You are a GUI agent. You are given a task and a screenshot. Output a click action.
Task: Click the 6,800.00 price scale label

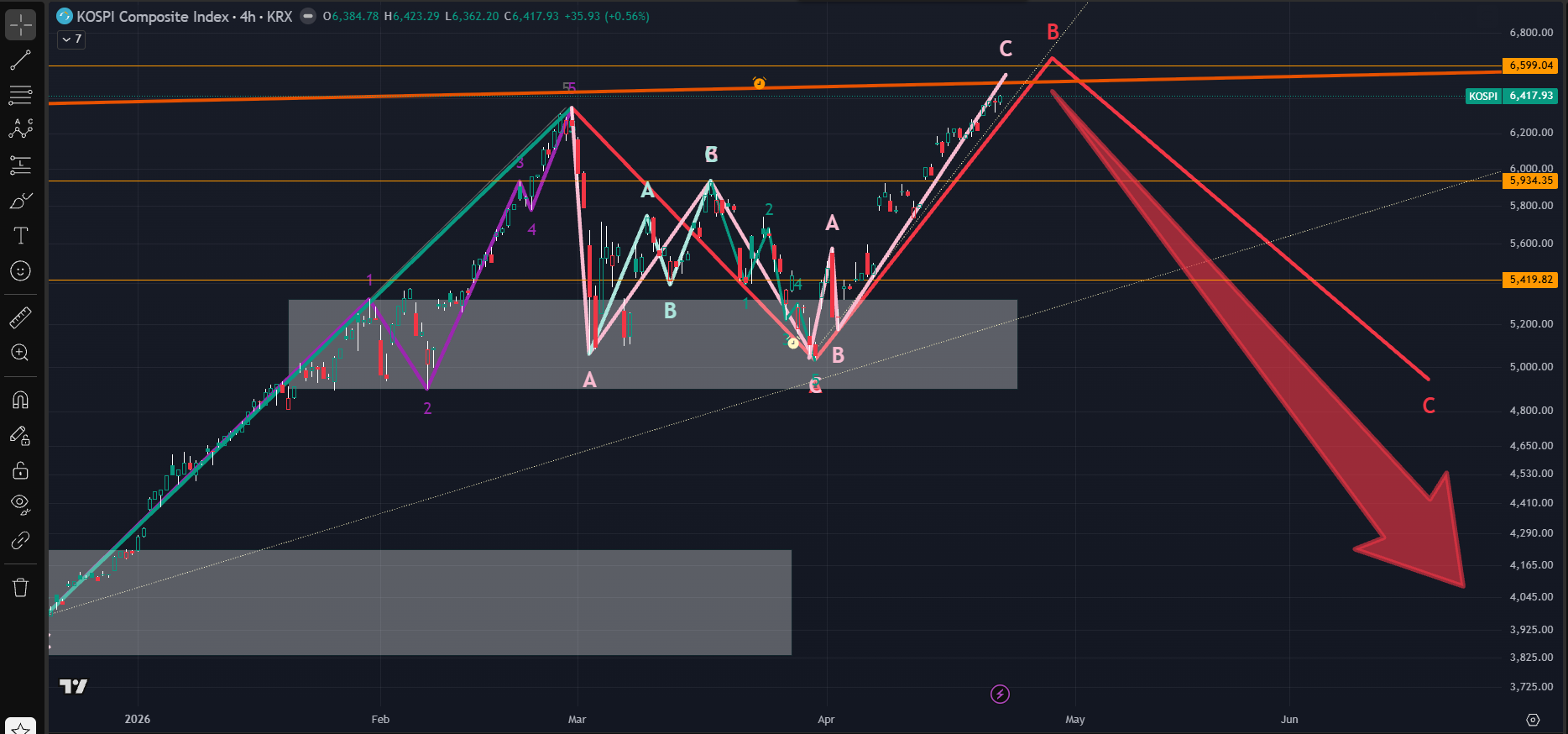pyautogui.click(x=1531, y=33)
